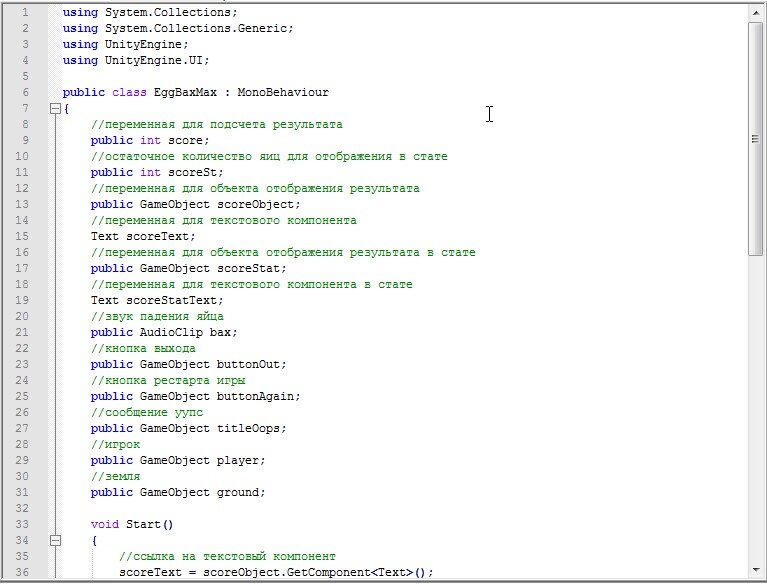Click 'public GameObject buttonOut;' line
Viewport: 767px width, 584px height.
(x=188, y=364)
